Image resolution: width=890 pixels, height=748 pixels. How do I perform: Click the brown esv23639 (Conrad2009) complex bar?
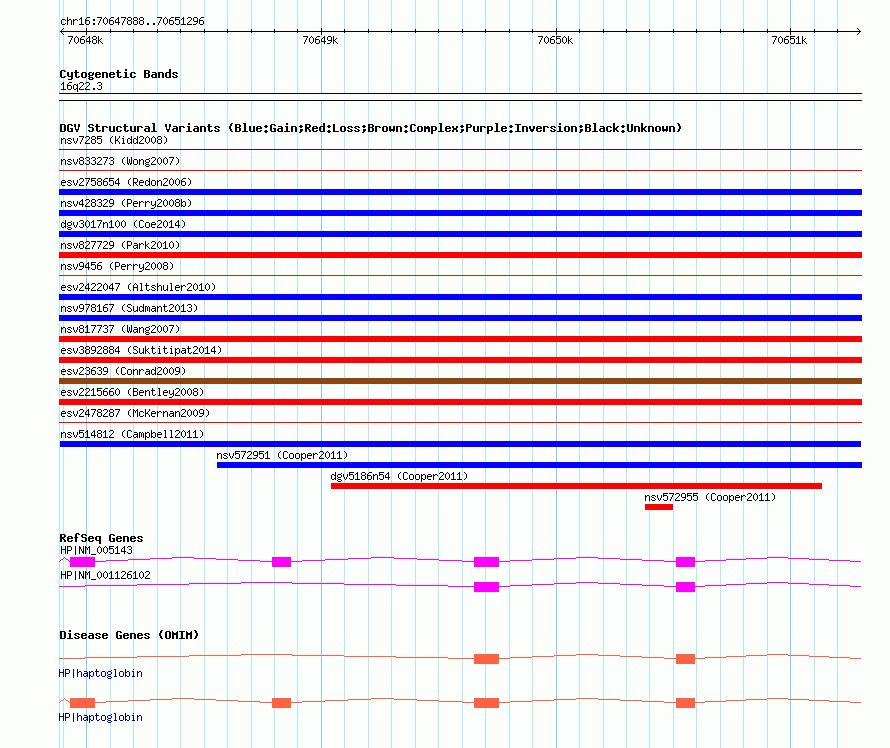[460, 381]
